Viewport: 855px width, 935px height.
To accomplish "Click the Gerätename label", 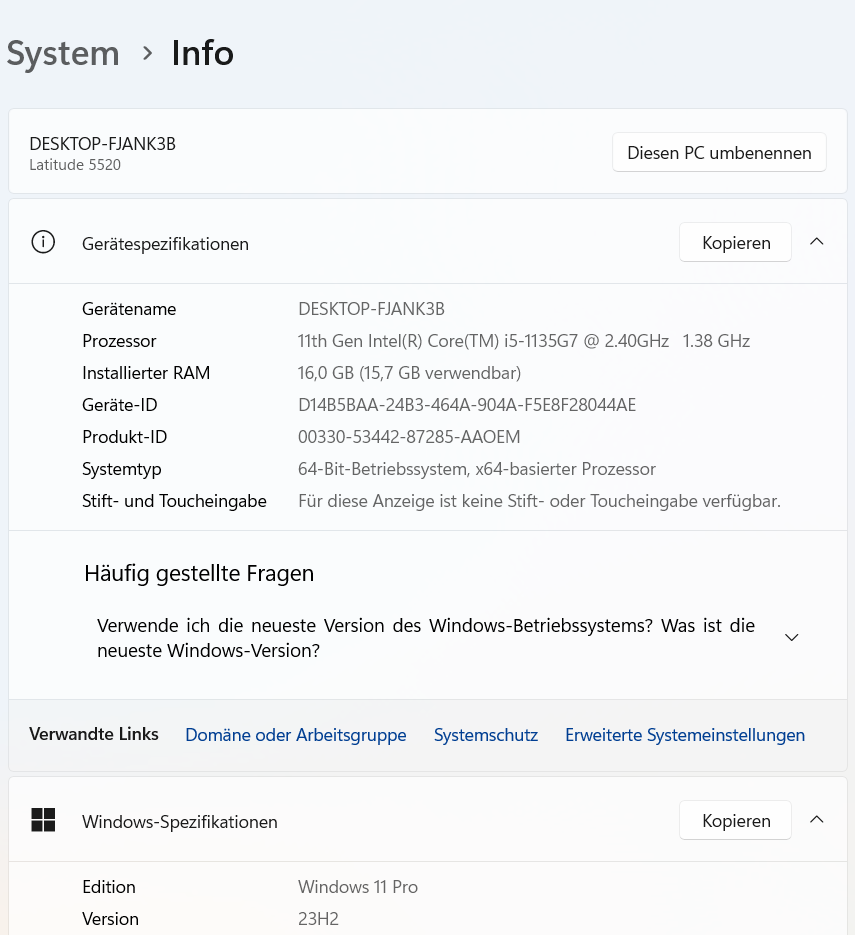I will click(x=129, y=309).
